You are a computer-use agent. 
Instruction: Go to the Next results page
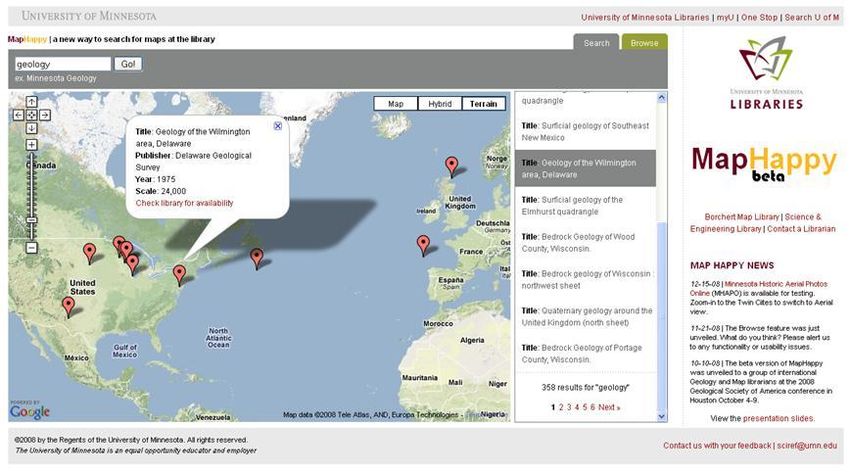point(609,407)
